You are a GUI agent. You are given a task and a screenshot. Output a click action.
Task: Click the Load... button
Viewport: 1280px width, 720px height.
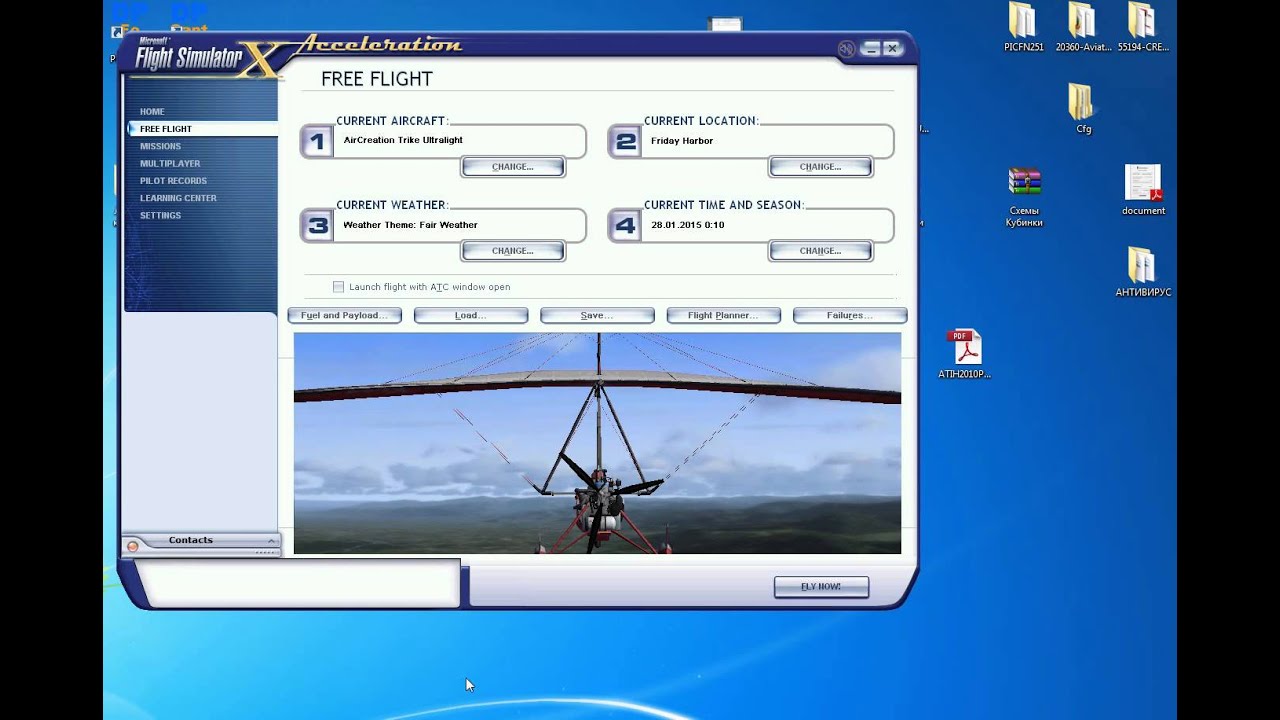[470, 315]
